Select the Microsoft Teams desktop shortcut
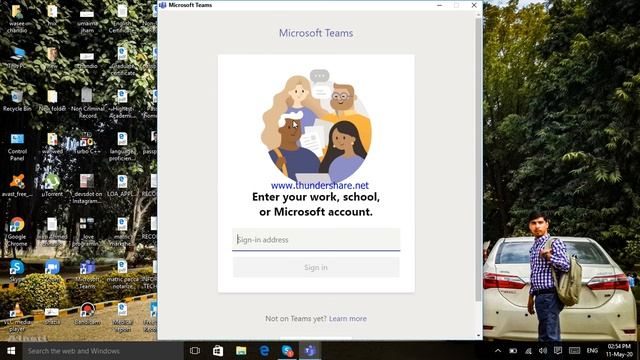The image size is (640, 360). click(87, 274)
